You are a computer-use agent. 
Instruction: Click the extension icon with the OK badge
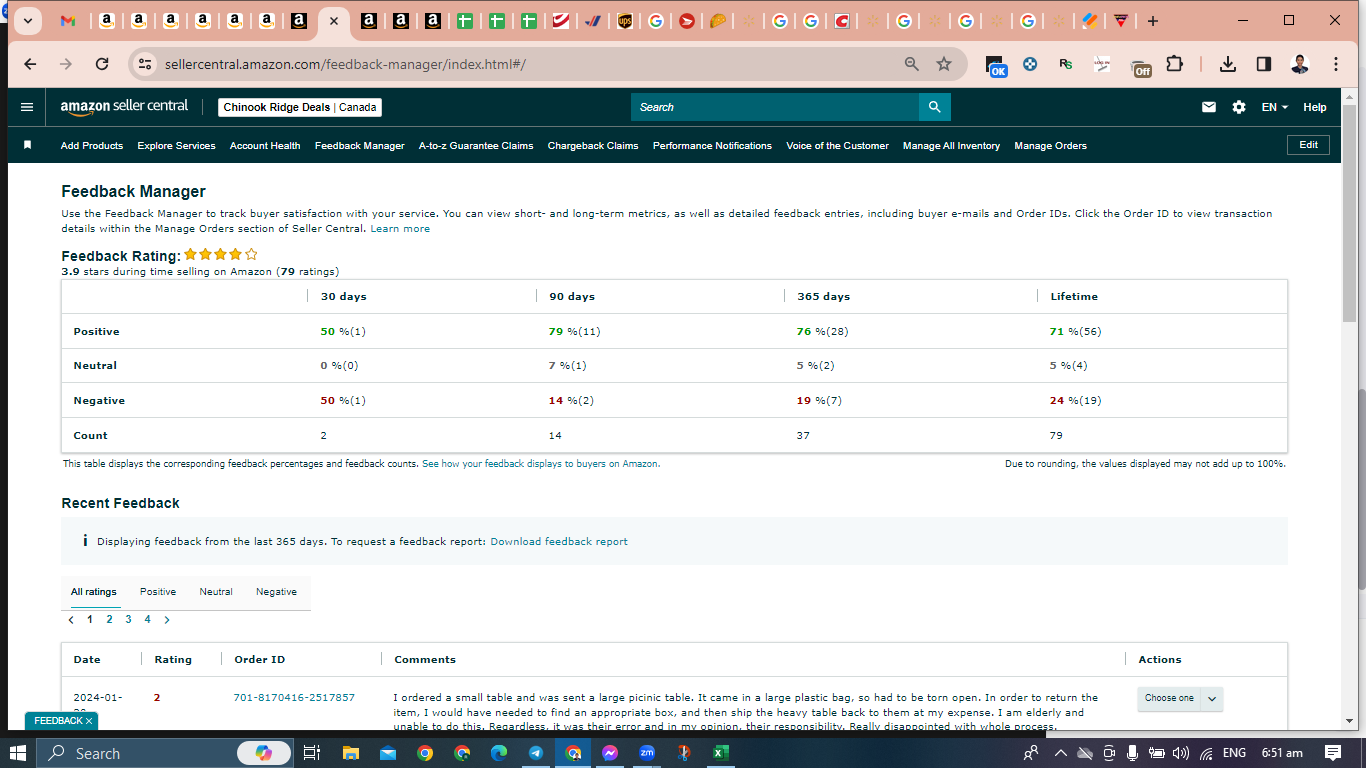tap(996, 65)
